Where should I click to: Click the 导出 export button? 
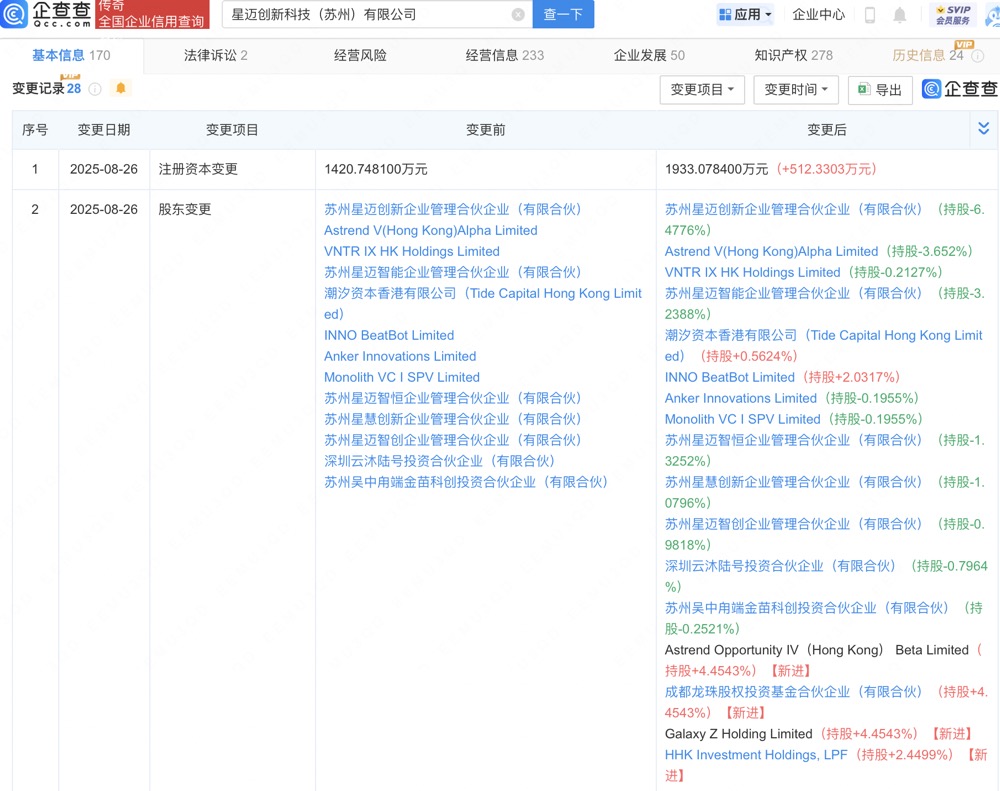coord(880,89)
